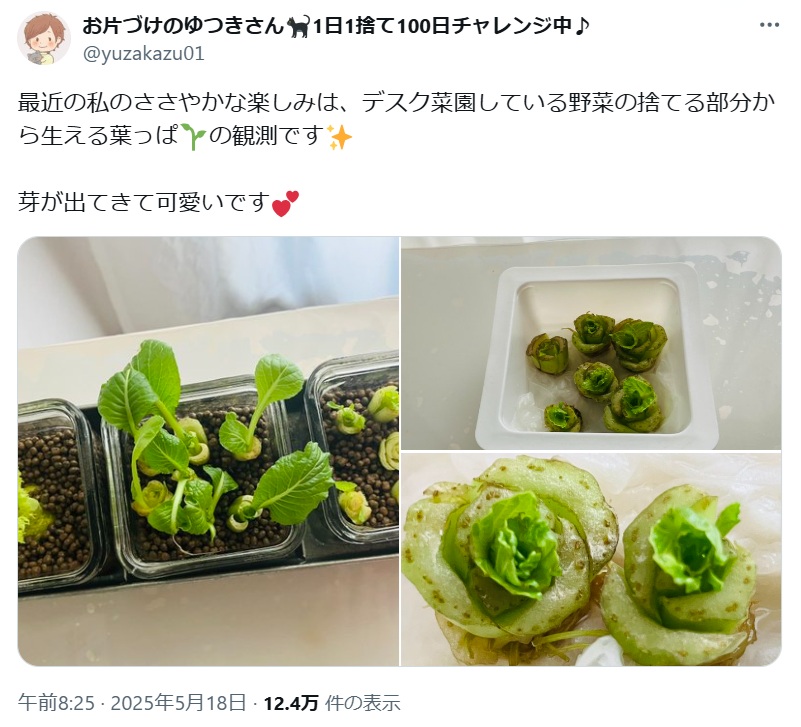The width and height of the screenshot is (801, 727).
Task: Click the 件の表示 views label
Action: click(x=363, y=703)
